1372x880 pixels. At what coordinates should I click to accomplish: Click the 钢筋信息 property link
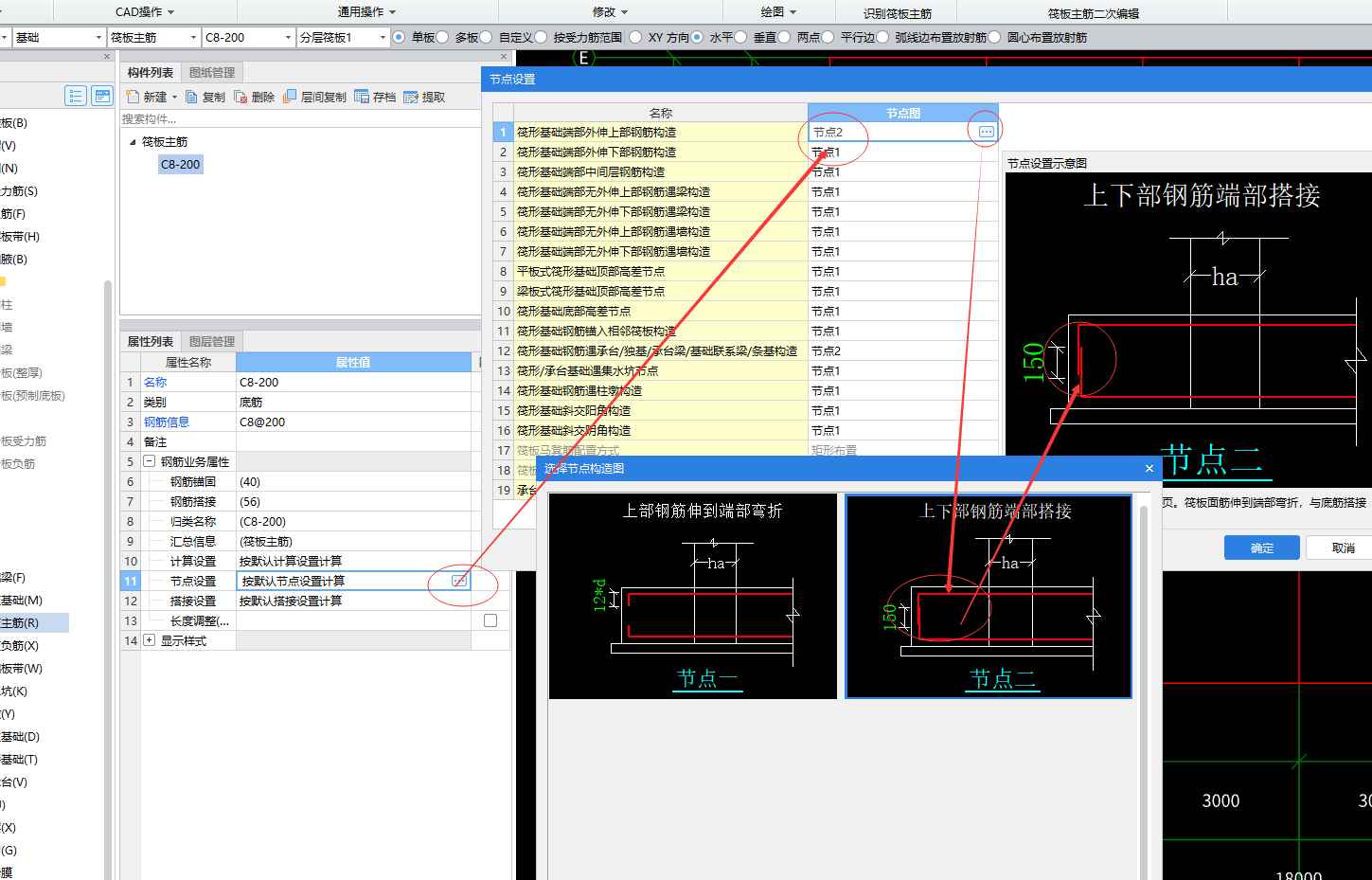tap(167, 422)
